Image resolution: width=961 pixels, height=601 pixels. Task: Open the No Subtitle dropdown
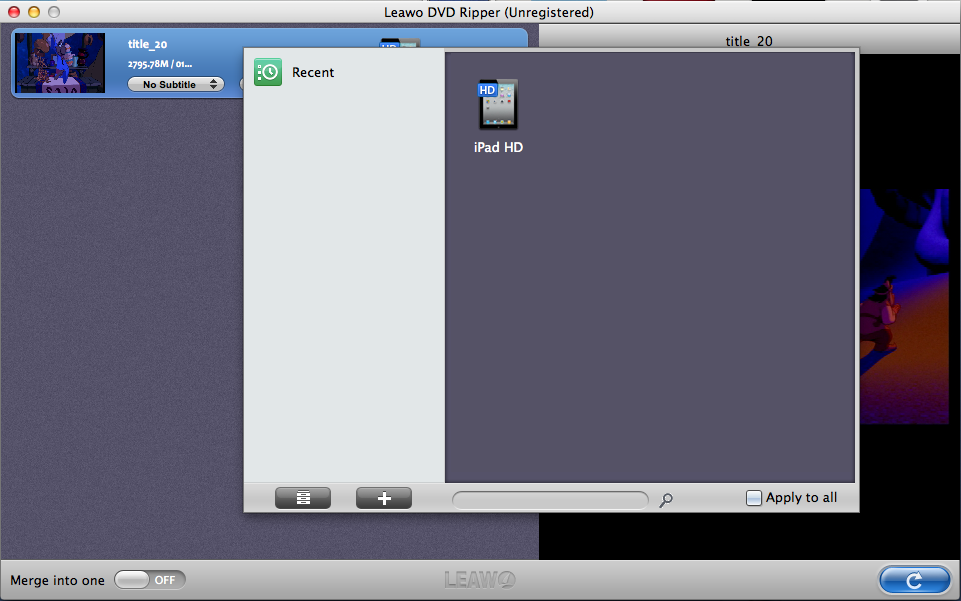[x=176, y=85]
